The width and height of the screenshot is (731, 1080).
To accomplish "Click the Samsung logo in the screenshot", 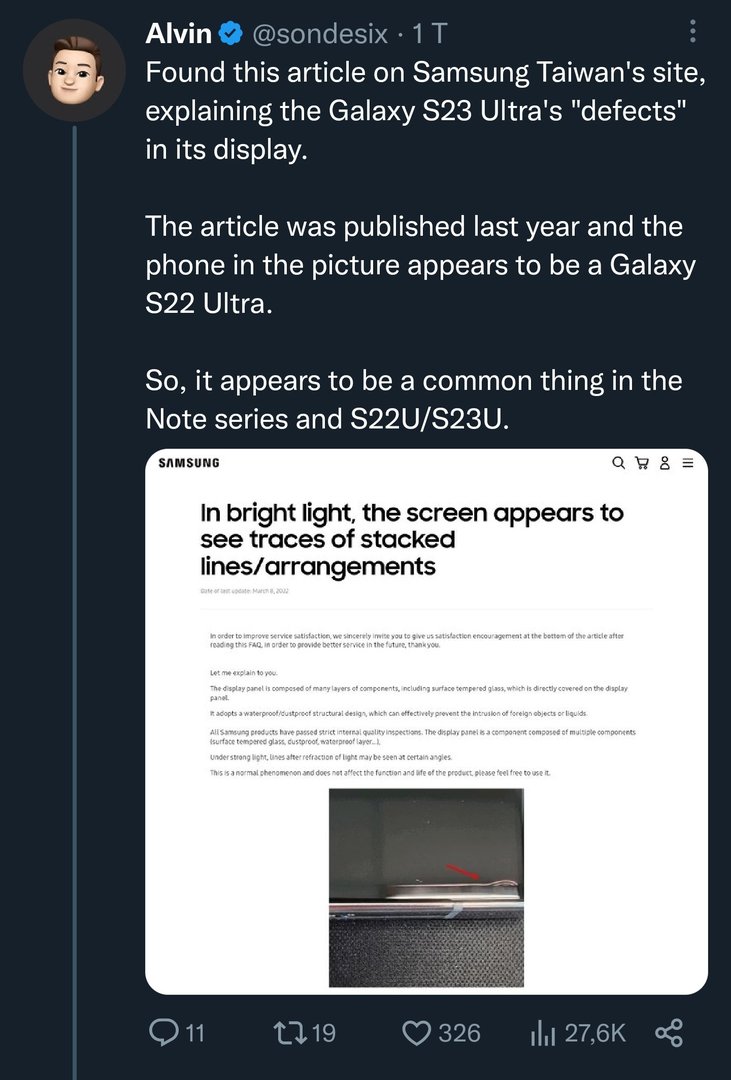I will pyautogui.click(x=189, y=463).
